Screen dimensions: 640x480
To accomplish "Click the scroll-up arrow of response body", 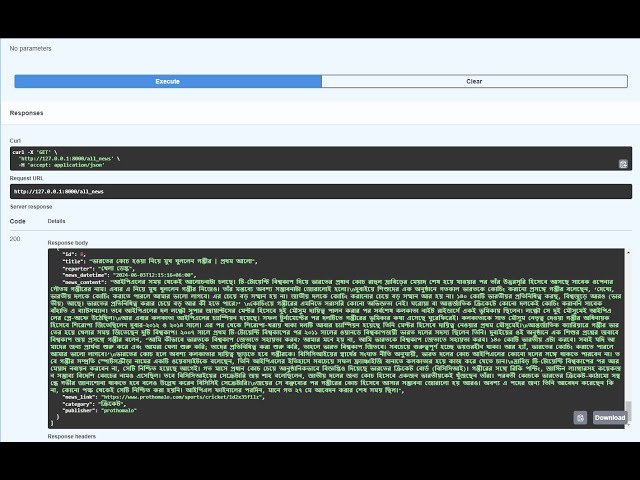I will (629, 253).
